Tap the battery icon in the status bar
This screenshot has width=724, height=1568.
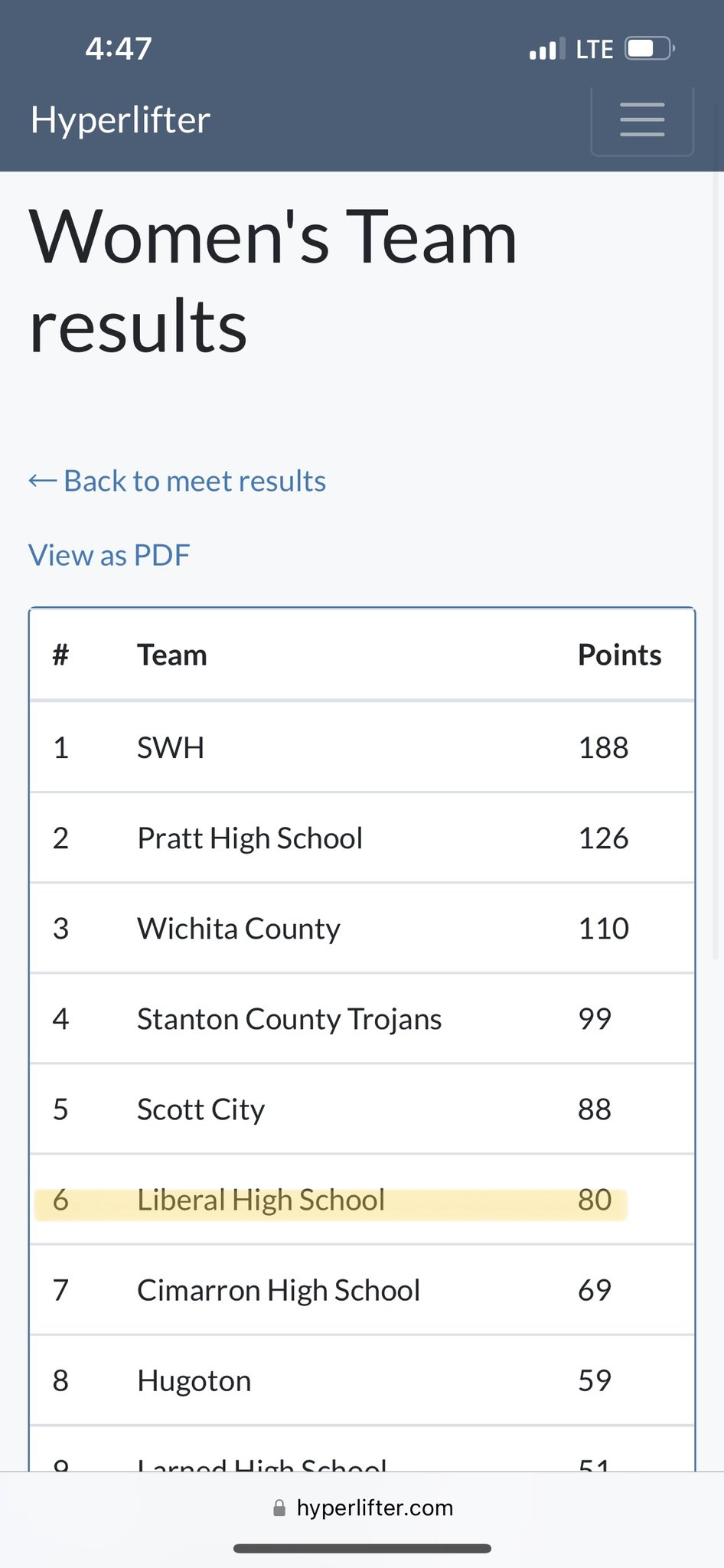tap(650, 49)
